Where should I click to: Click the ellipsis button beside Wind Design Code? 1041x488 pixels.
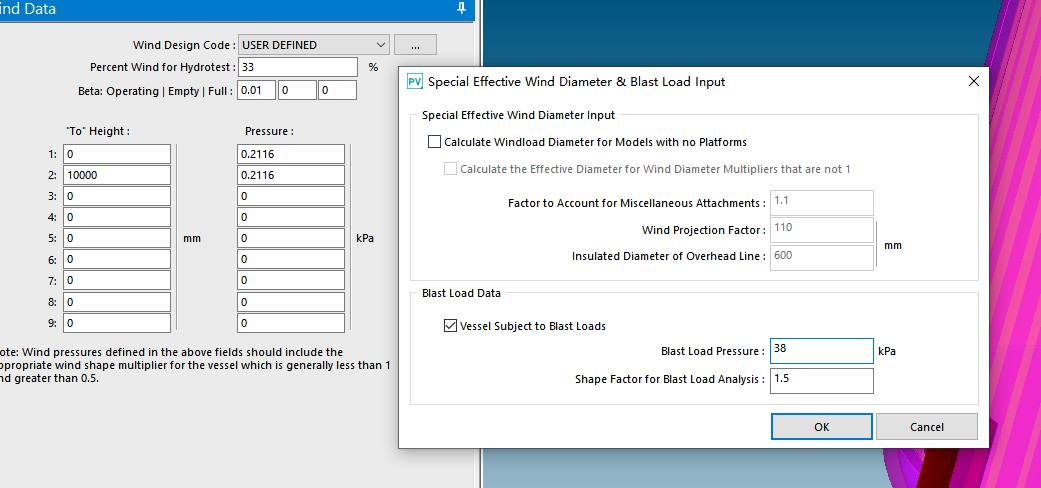click(415, 45)
